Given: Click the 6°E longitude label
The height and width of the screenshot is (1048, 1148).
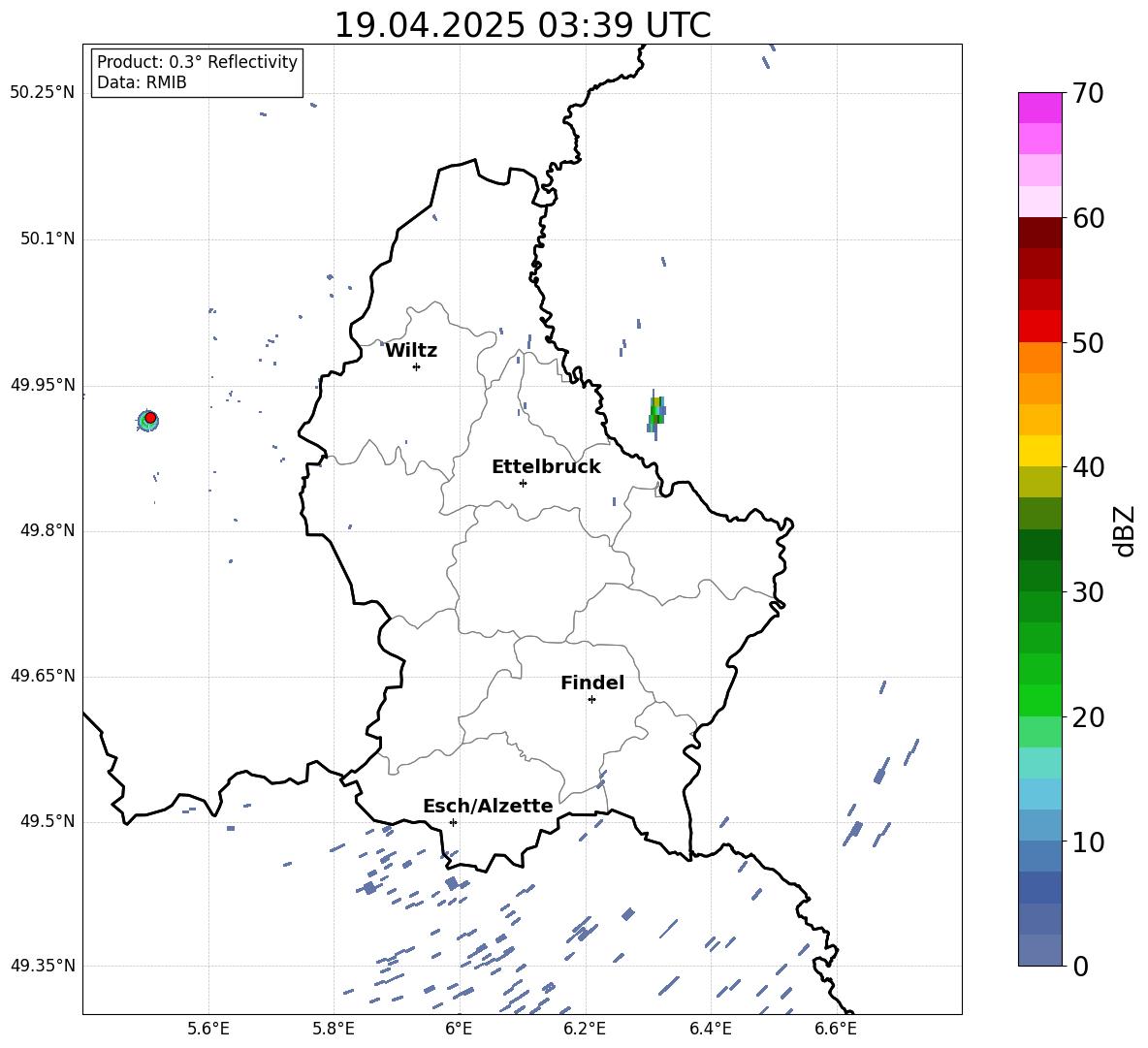Looking at the screenshot, I should [459, 1029].
